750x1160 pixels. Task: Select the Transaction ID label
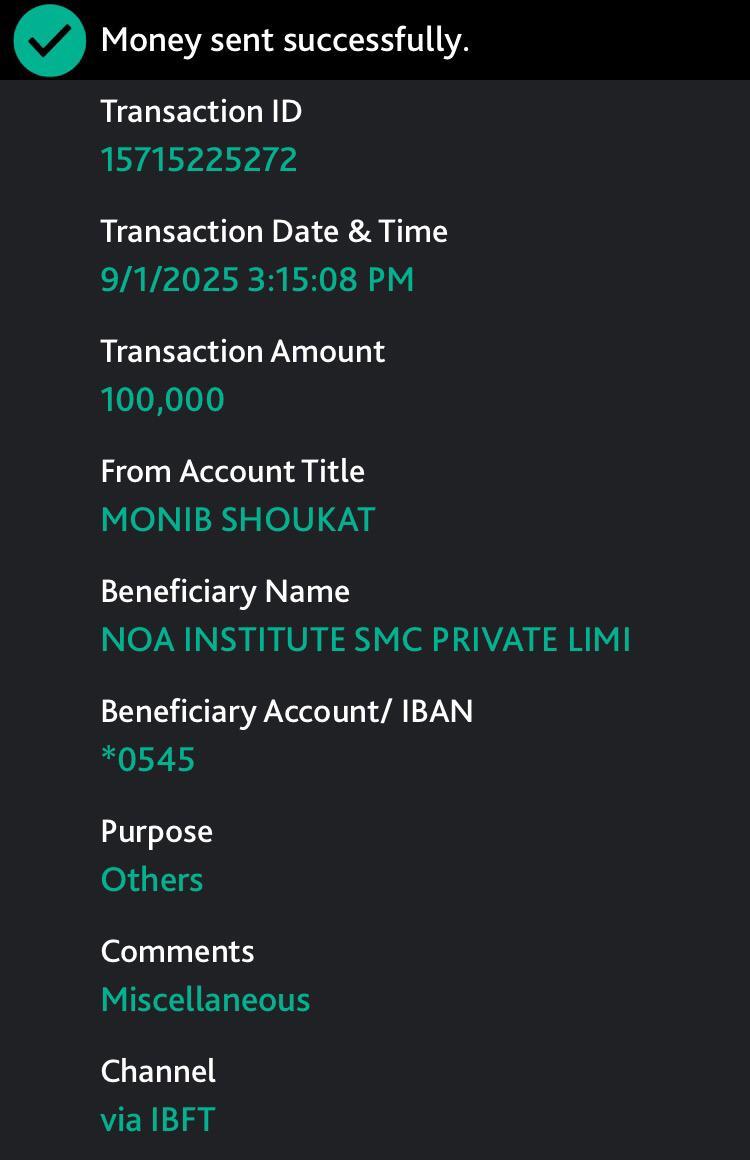point(201,111)
